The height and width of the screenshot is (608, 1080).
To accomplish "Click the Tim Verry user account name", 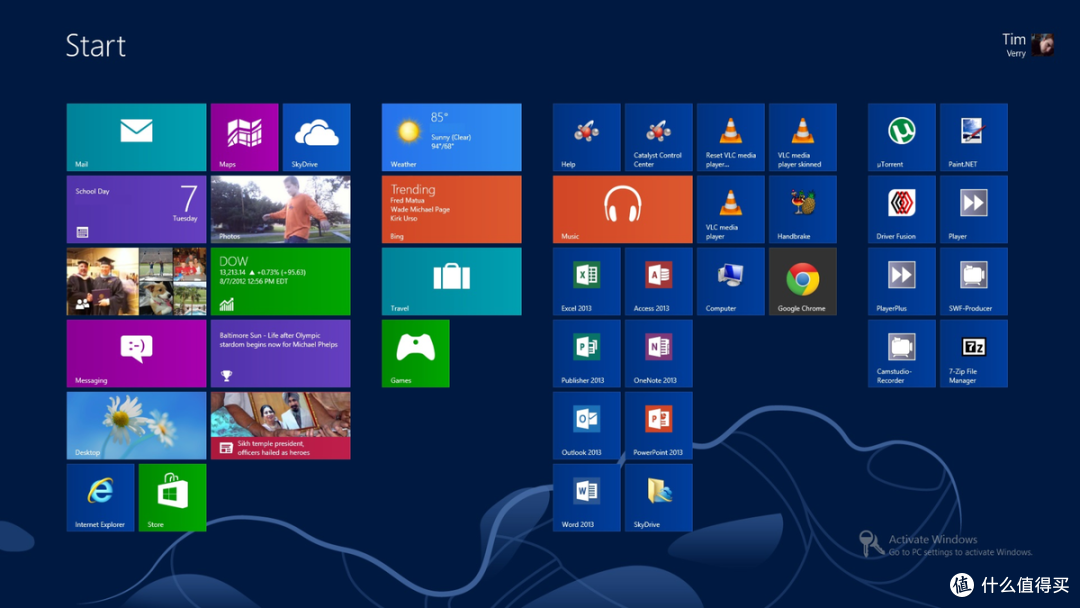I will point(1014,45).
